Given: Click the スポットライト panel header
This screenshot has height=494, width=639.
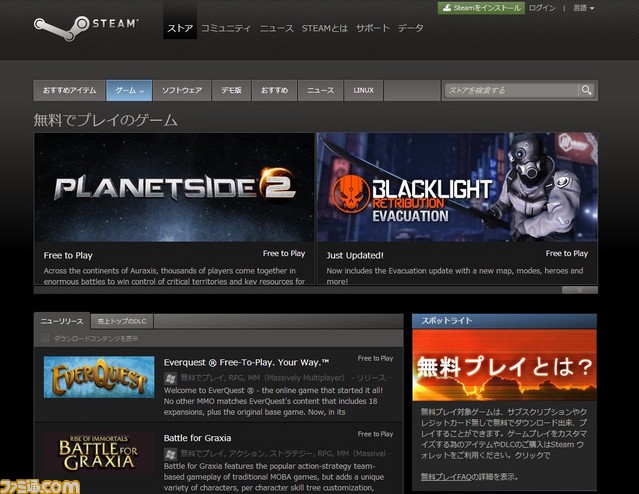Looking at the screenshot, I should 504,321.
